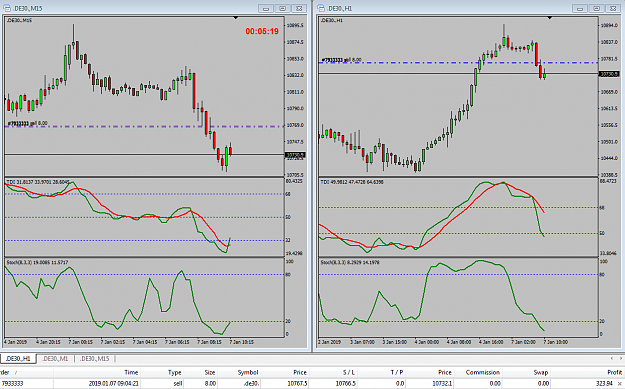Image resolution: width=625 pixels, height=389 pixels.
Task: Sort orders by the T / P column header
Action: click(x=397, y=372)
